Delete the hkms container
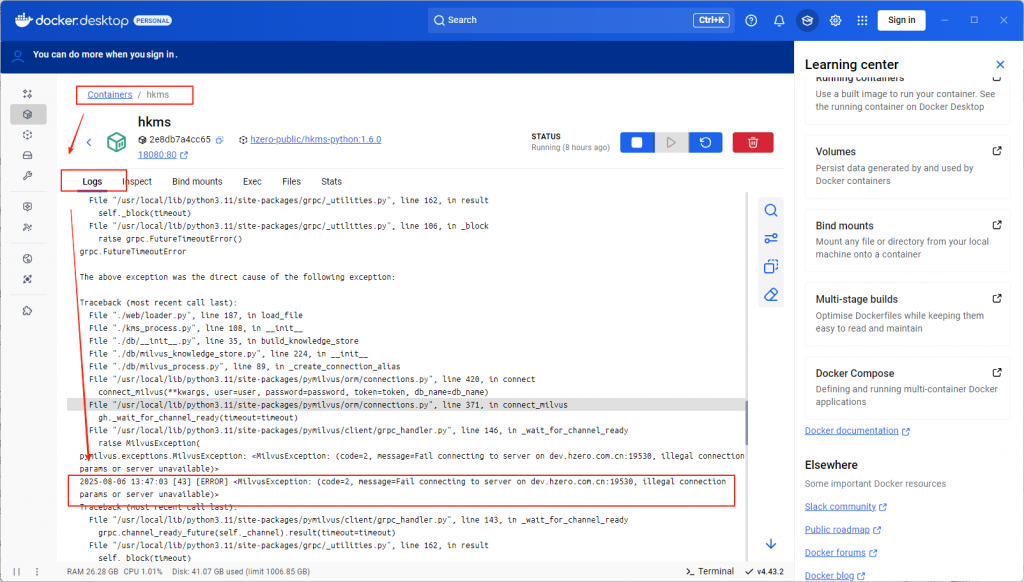The width and height of the screenshot is (1024, 582). coord(752,143)
